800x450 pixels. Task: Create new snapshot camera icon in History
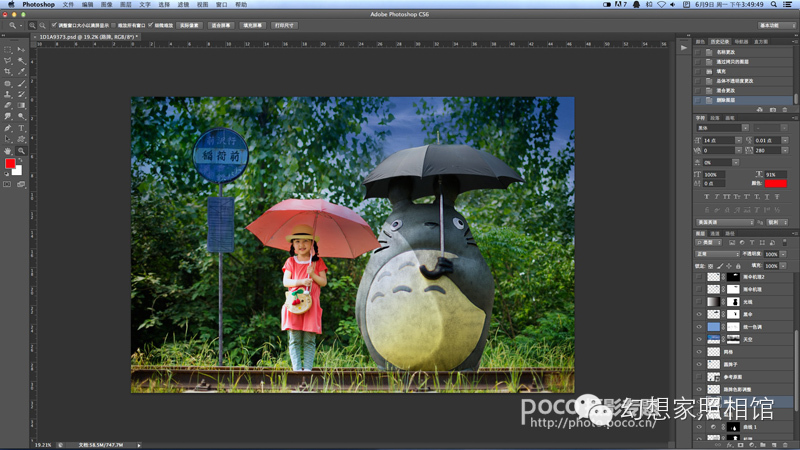coord(773,110)
